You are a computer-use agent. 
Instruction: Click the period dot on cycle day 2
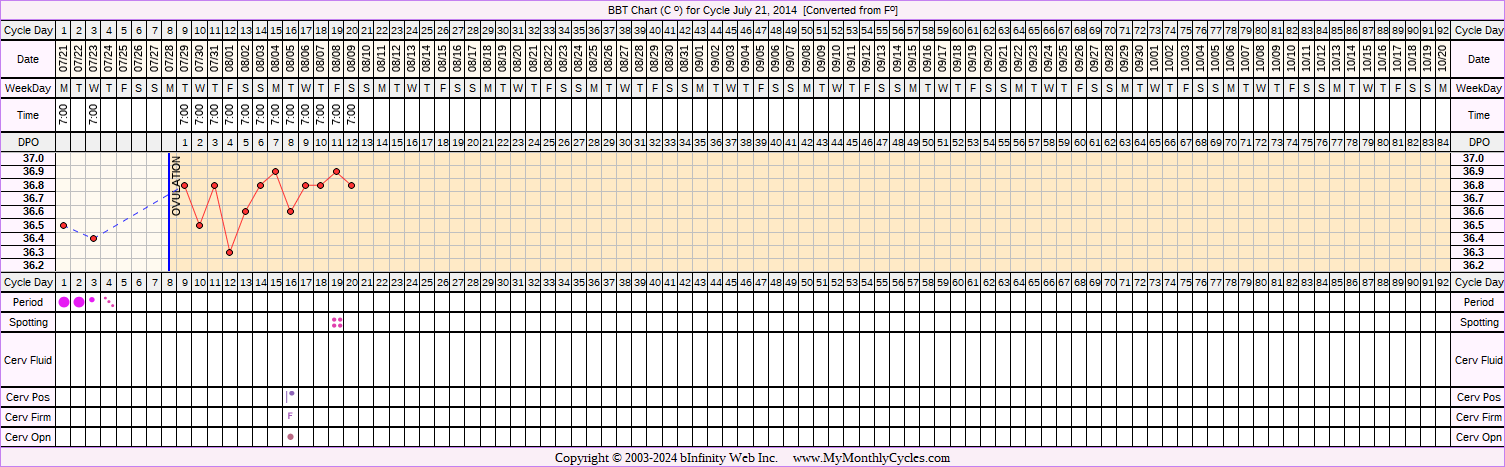point(79,302)
